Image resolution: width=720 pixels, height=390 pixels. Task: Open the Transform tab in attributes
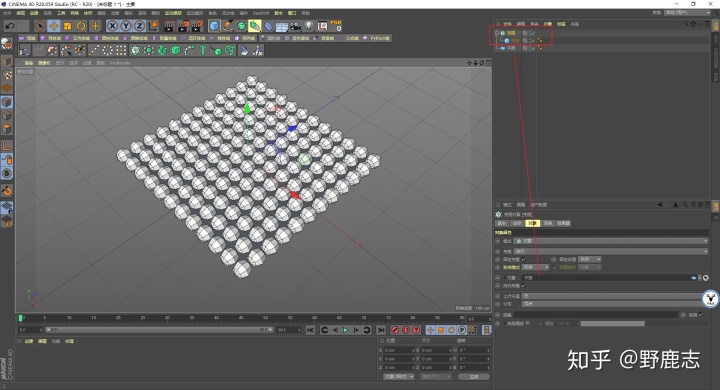point(548,223)
